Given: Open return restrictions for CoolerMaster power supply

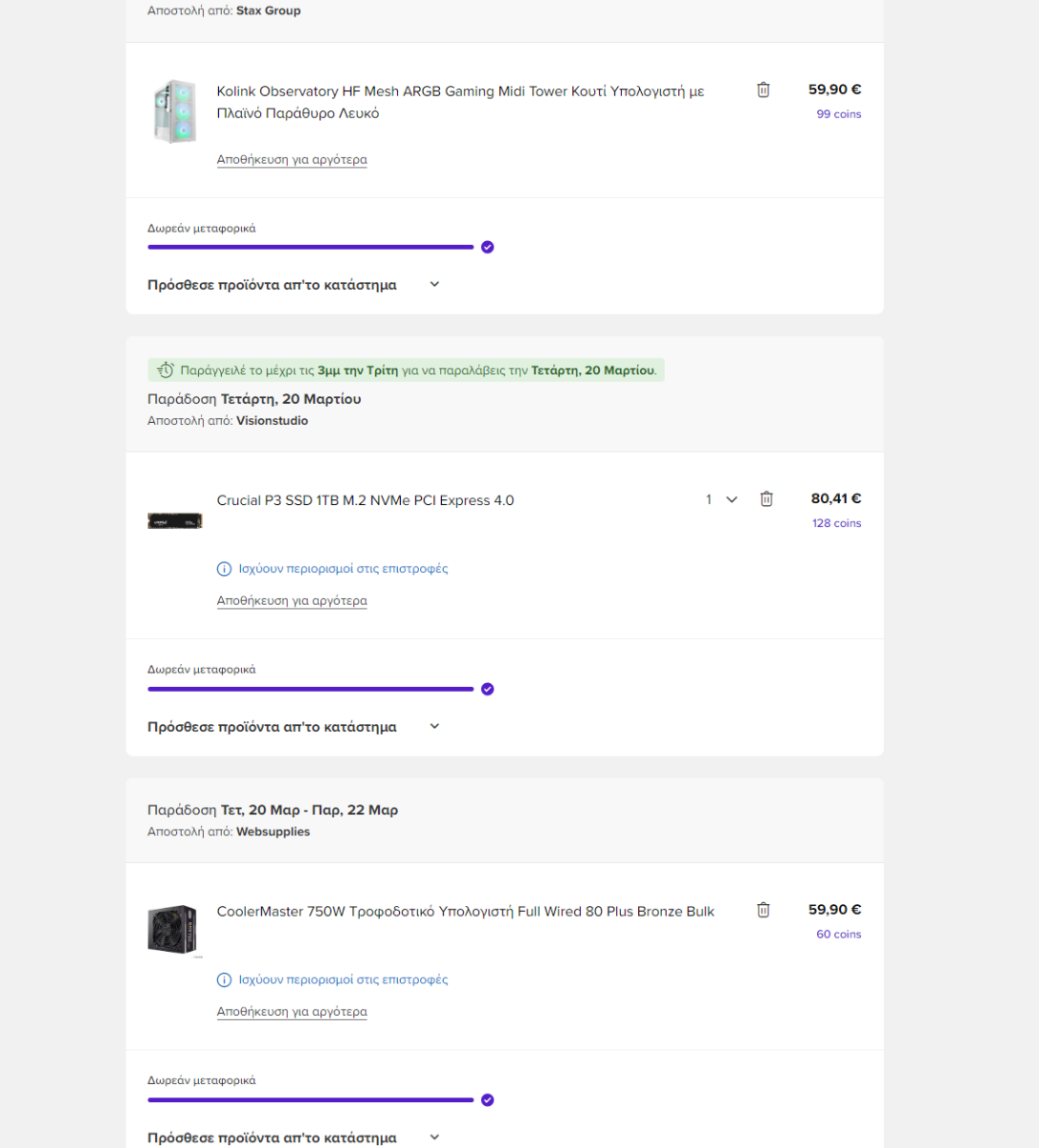Looking at the screenshot, I should 343,980.
